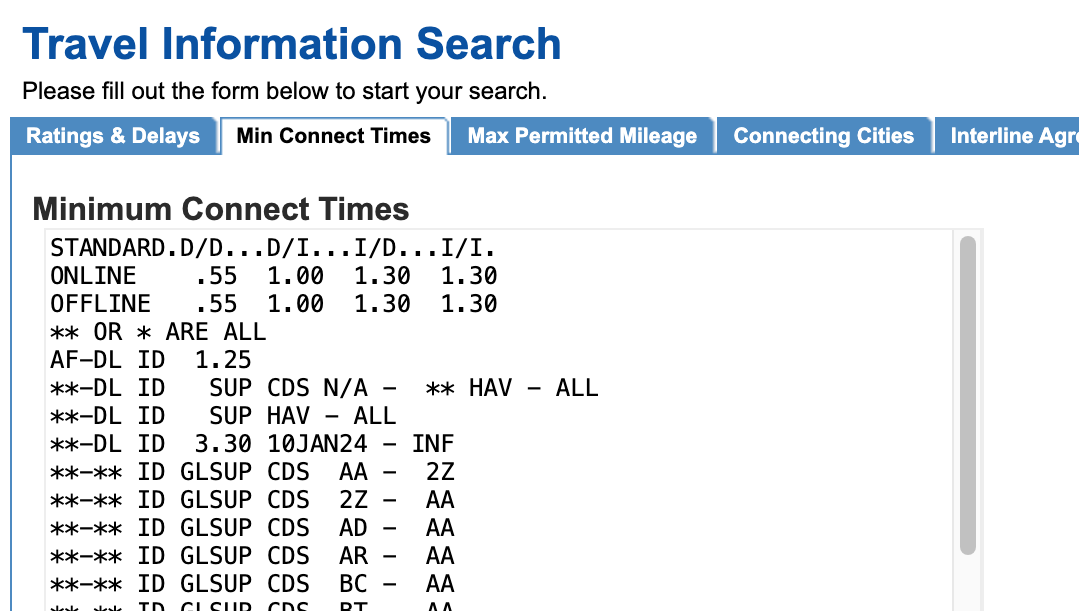Open the Max Permitted Mileage tab
Image resolution: width=1079 pixels, height=611 pixels.
(x=582, y=136)
